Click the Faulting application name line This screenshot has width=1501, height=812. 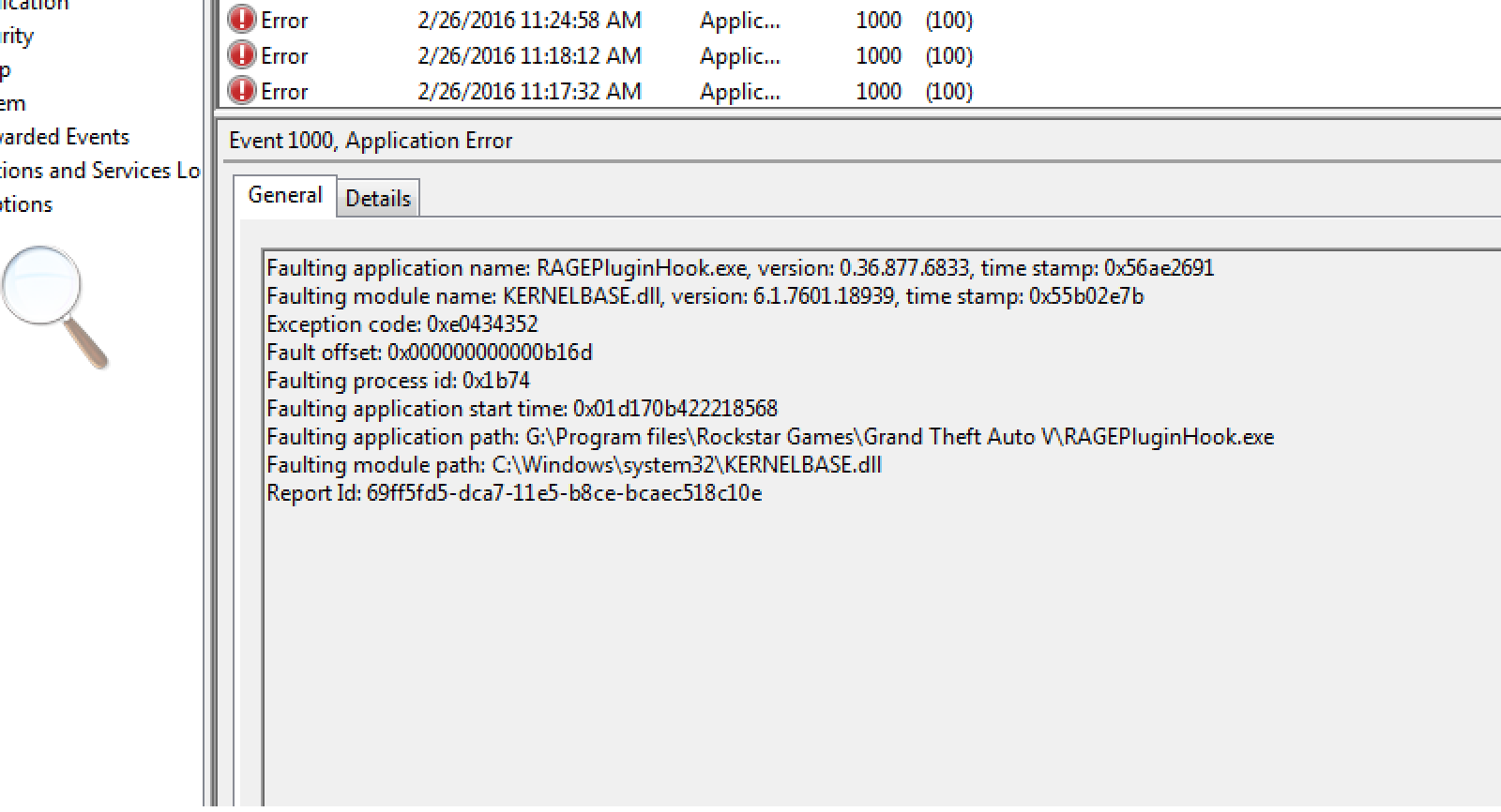pyautogui.click(x=740, y=268)
